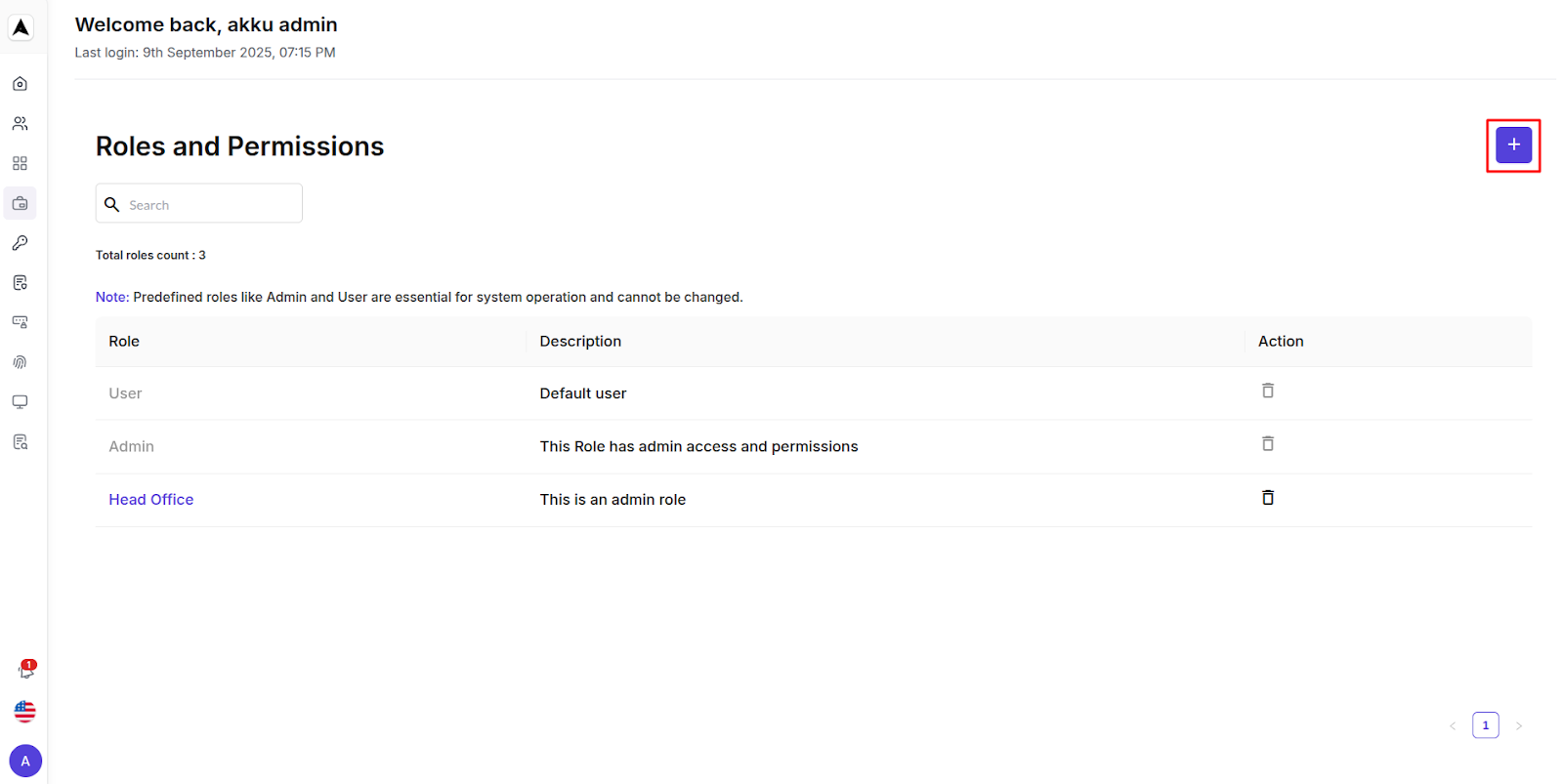Click the 'Last login' timestamp text

205,53
